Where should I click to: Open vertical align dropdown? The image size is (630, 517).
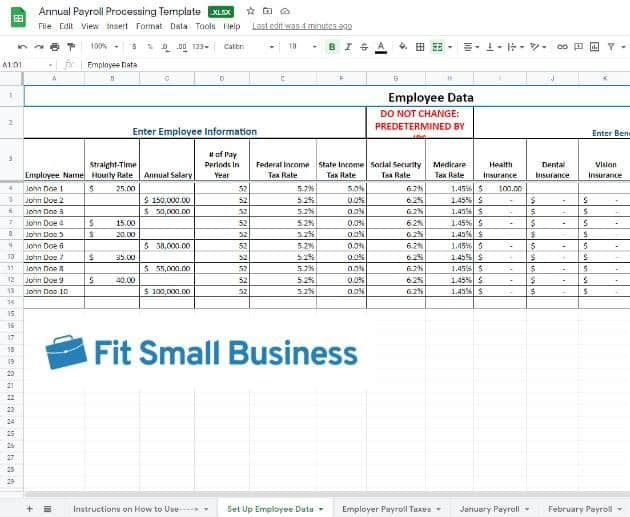pyautogui.click(x=493, y=47)
